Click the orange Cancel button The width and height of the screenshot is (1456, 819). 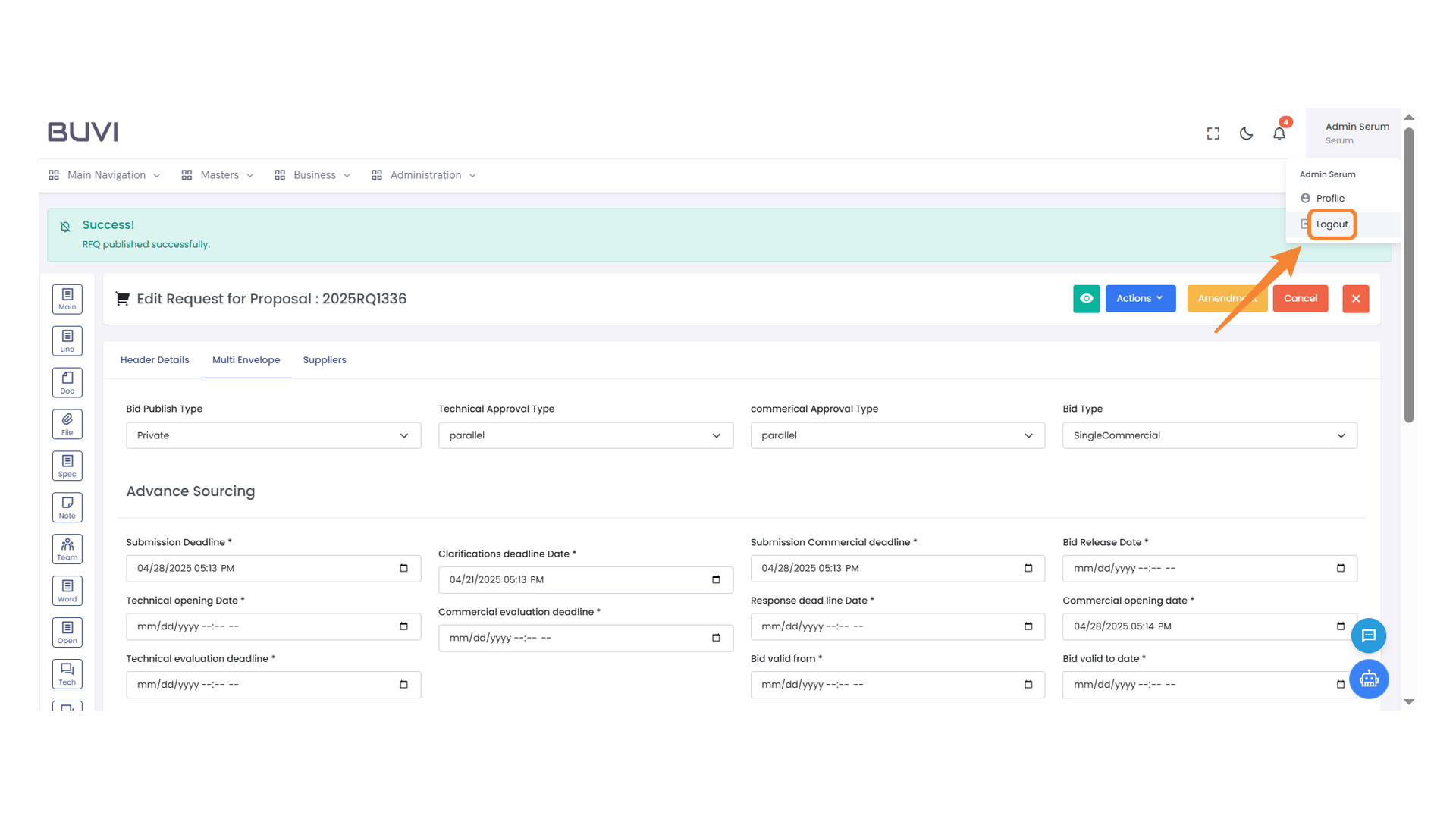(x=1300, y=299)
